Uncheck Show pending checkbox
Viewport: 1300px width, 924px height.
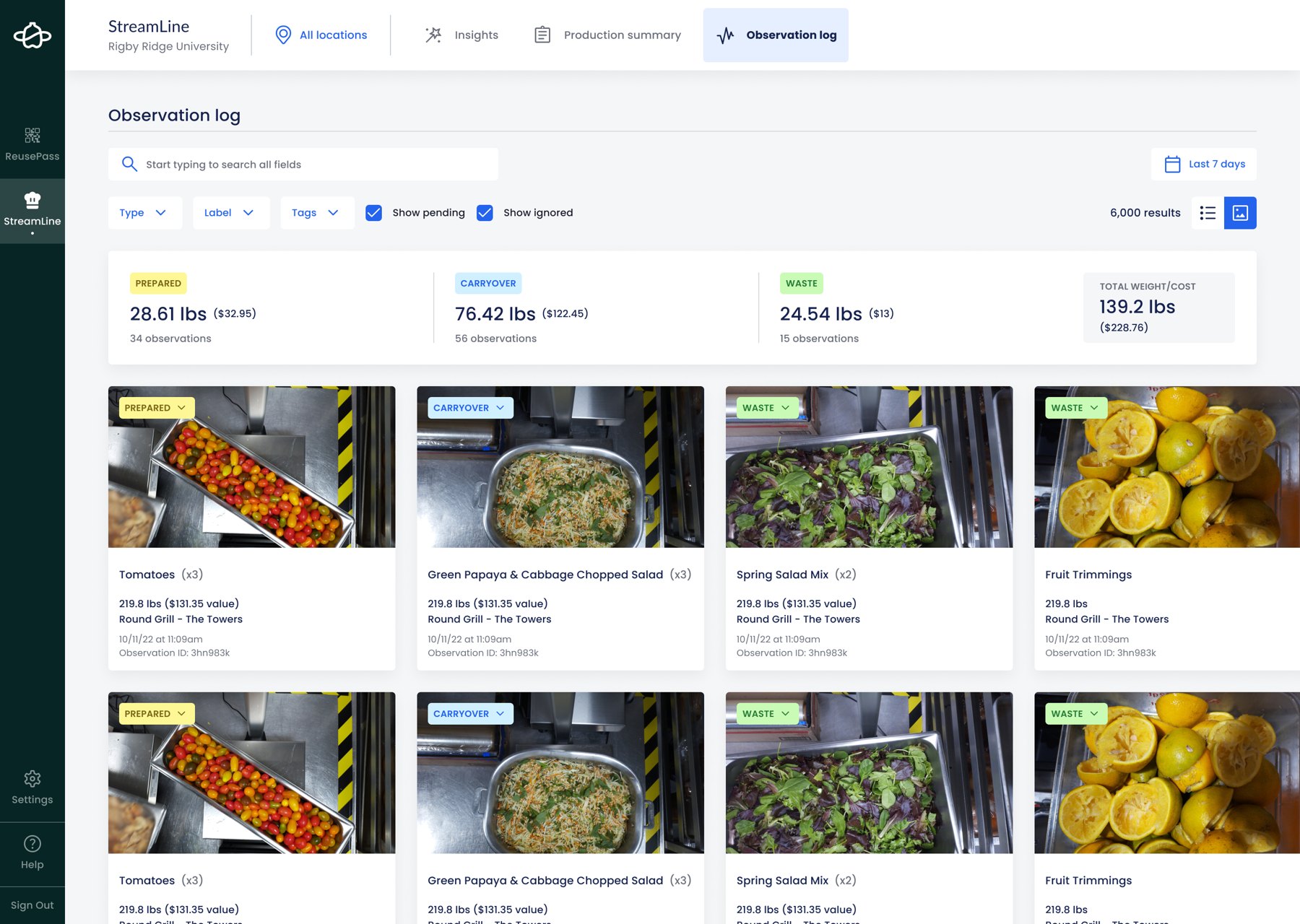[x=373, y=213]
